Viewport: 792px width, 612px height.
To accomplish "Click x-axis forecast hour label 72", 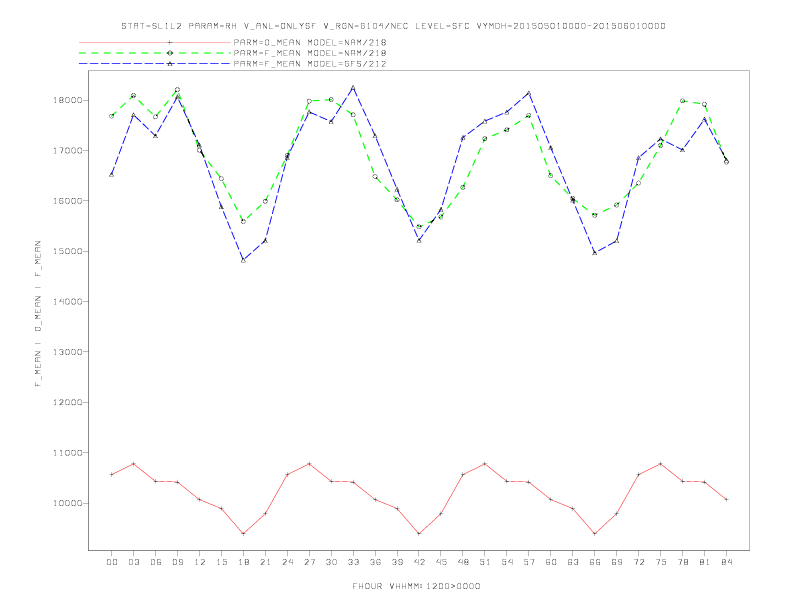I will (639, 562).
